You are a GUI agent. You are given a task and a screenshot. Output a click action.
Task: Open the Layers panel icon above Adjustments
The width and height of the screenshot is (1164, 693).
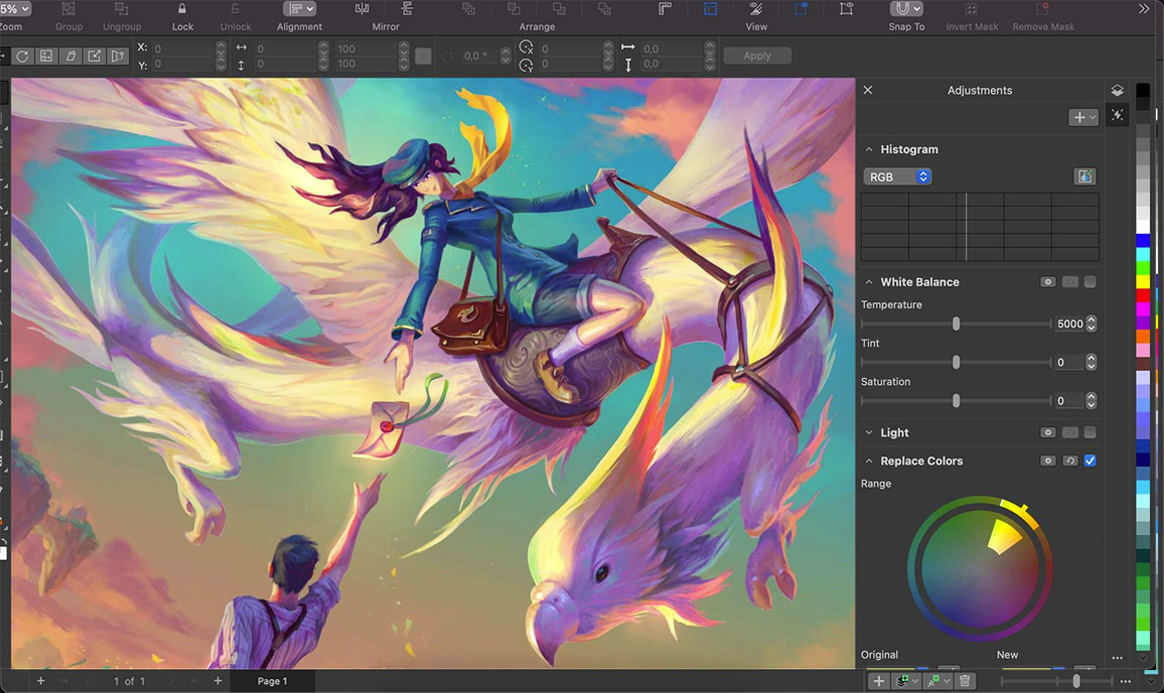[1117, 90]
